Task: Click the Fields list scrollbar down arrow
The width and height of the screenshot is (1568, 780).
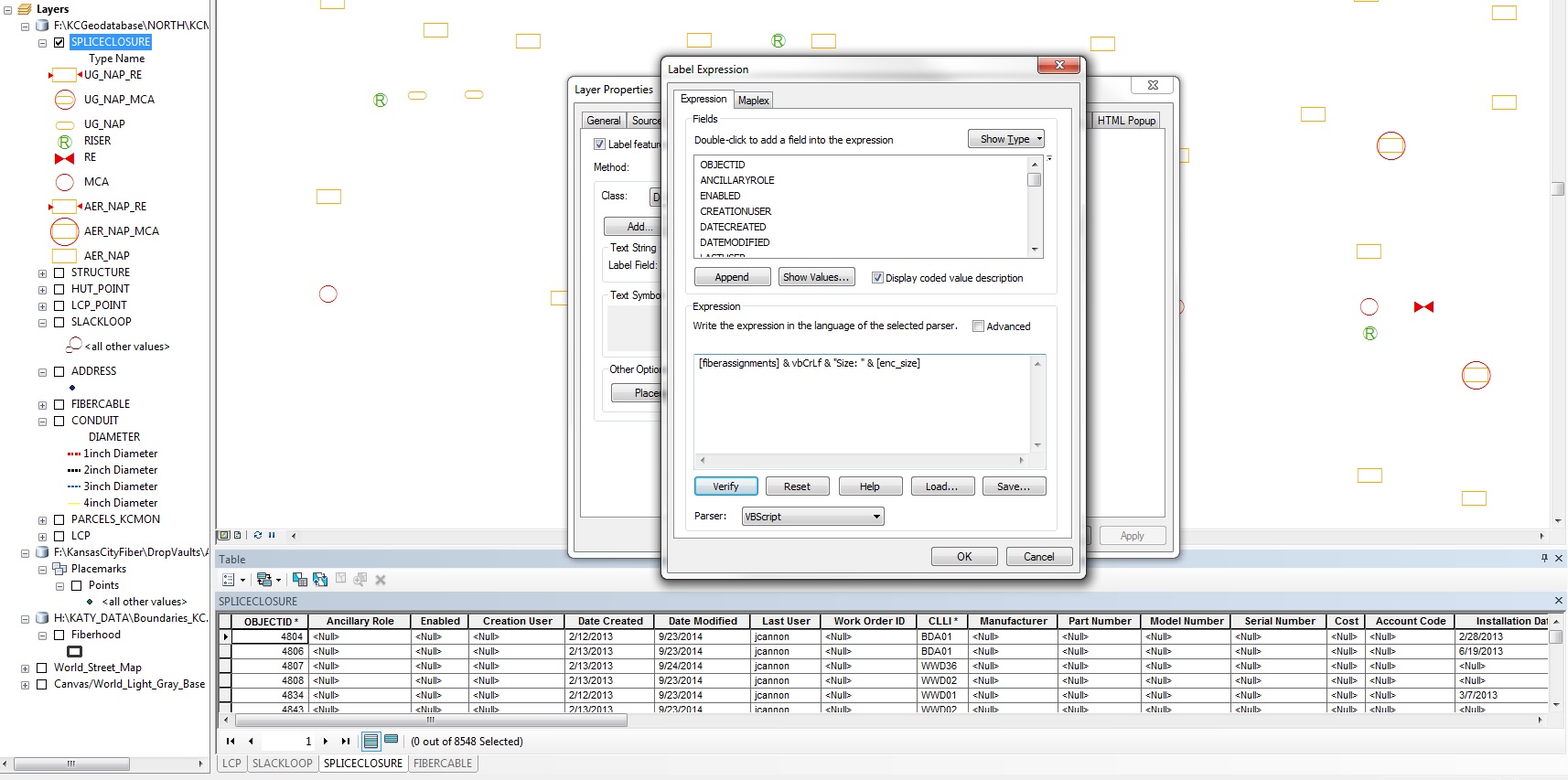Action: pos(1035,250)
